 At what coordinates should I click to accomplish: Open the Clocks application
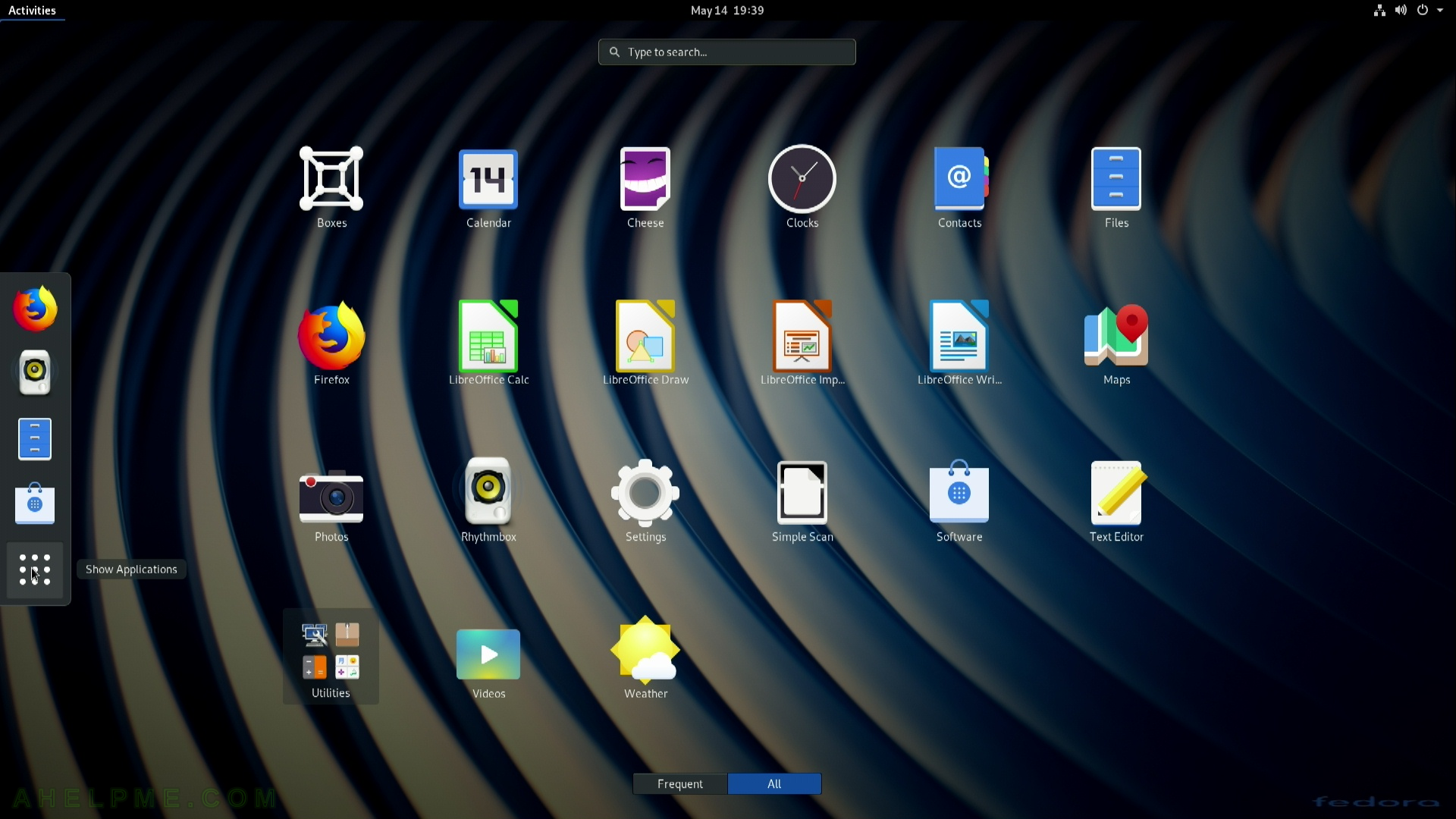point(802,187)
